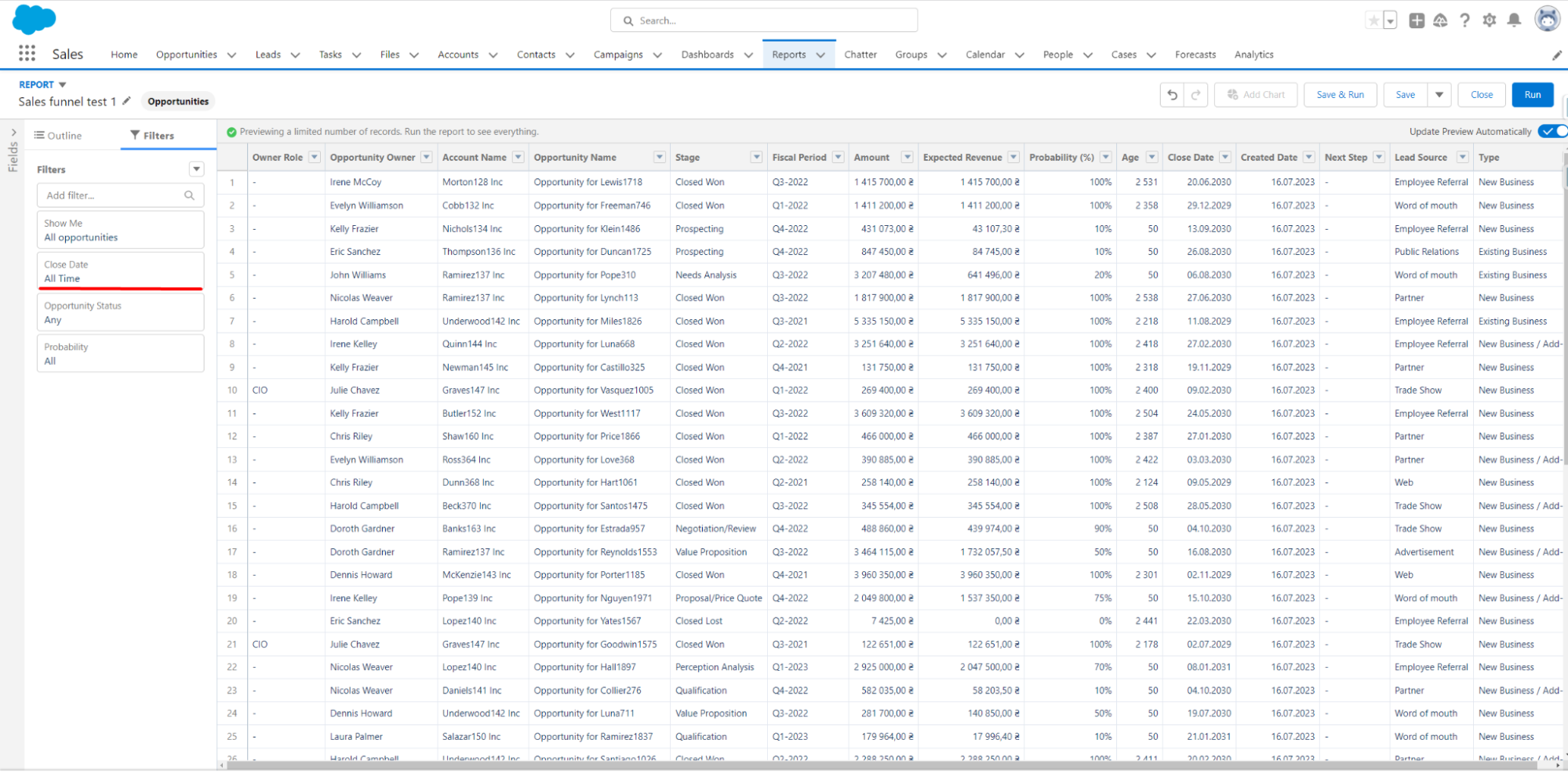Click the Save & Run button

click(1340, 94)
